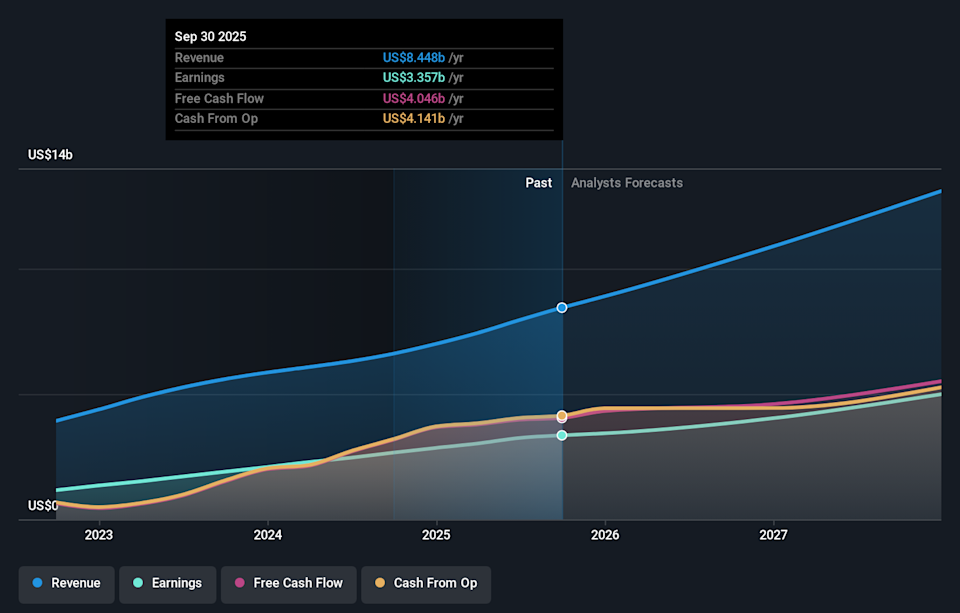Select the orange Cash From Op point marker
960x613 pixels.
click(x=561, y=415)
